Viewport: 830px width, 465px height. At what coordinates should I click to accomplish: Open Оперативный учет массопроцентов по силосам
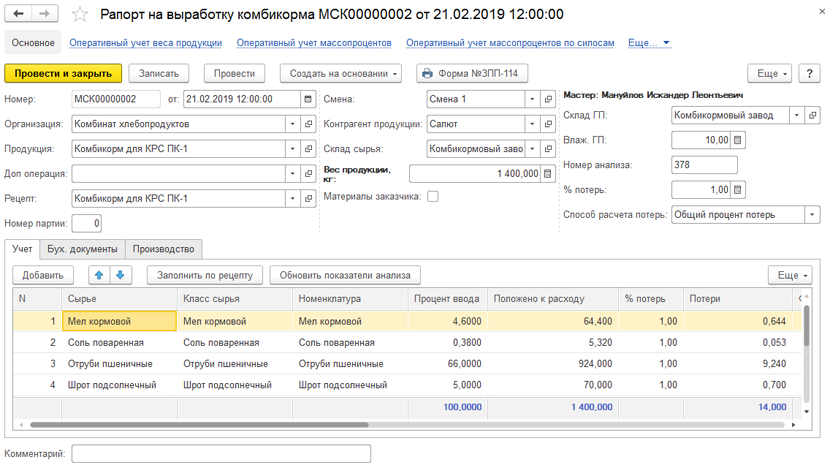(510, 43)
